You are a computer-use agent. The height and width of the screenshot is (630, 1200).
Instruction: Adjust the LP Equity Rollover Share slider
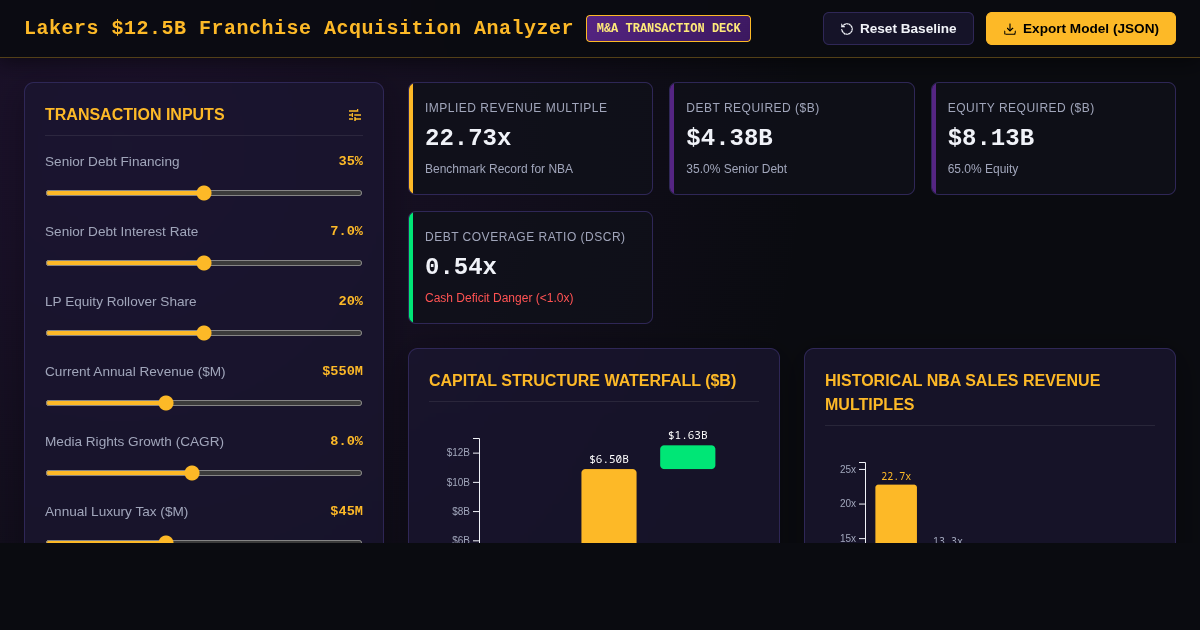click(204, 333)
